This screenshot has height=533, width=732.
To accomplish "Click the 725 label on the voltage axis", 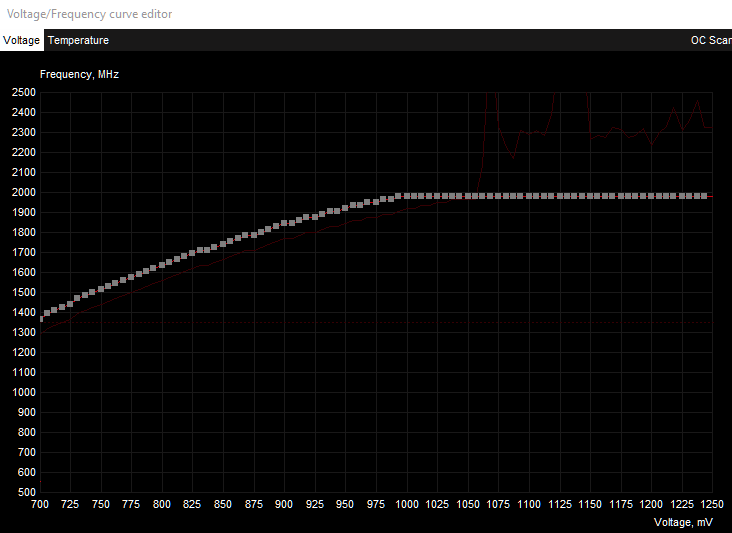I will 70,504.
